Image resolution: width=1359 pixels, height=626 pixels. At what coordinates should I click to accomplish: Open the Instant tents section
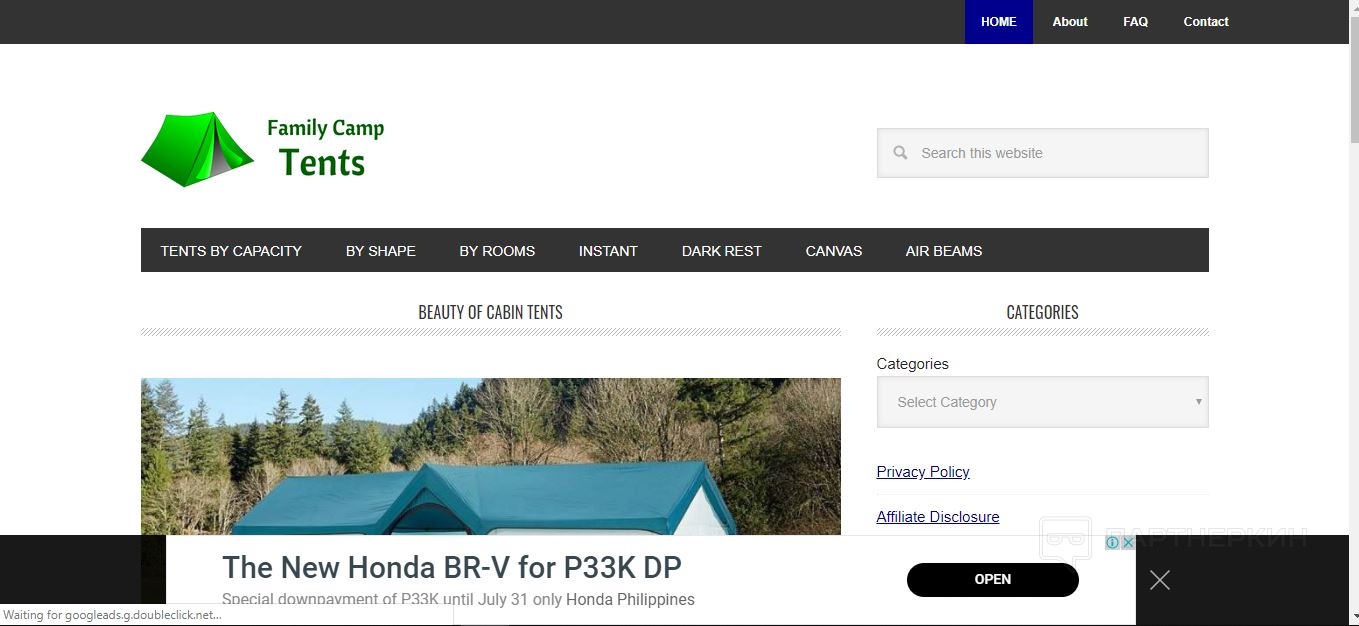[x=608, y=251]
